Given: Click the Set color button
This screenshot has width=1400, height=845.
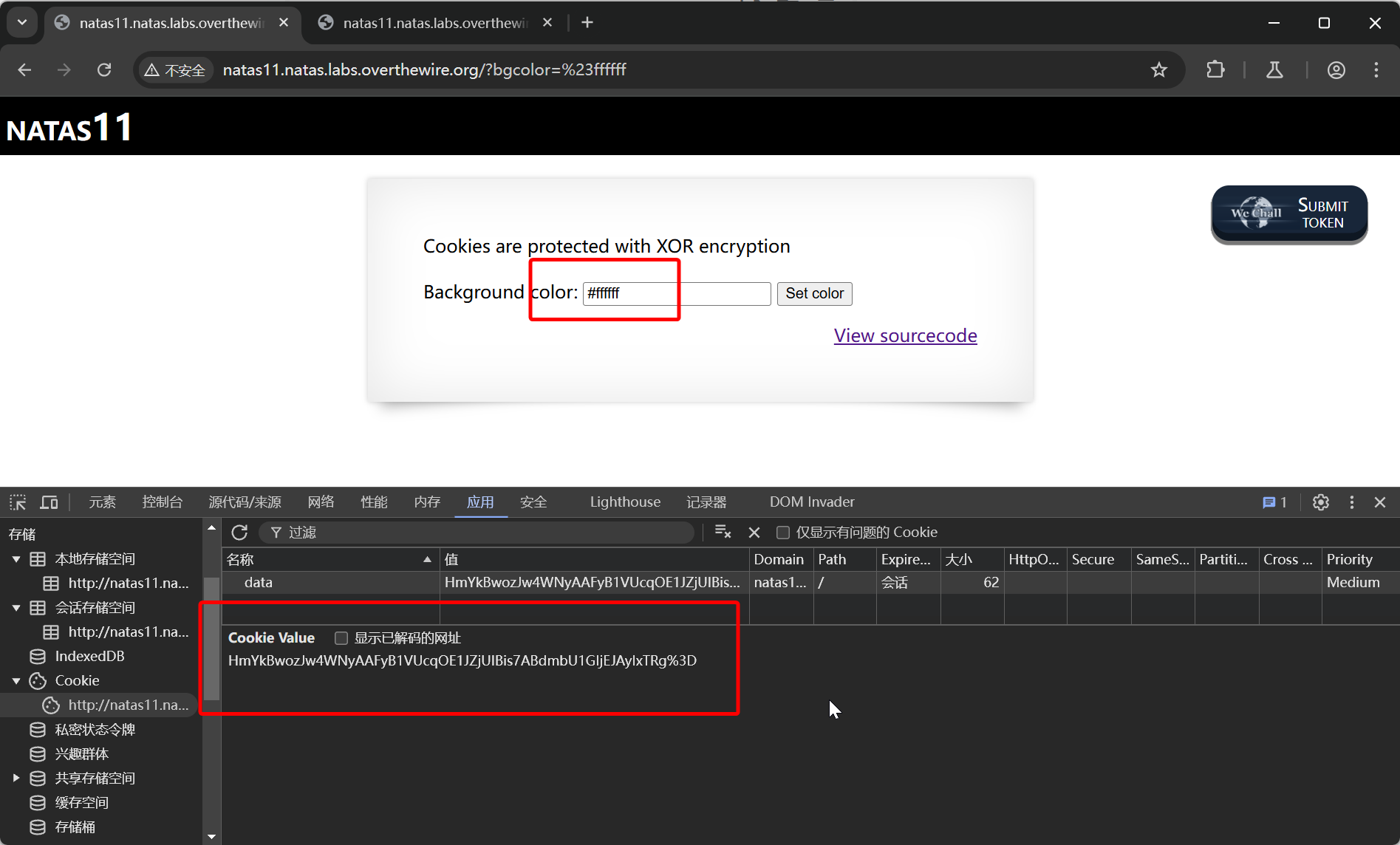Looking at the screenshot, I should coord(814,293).
